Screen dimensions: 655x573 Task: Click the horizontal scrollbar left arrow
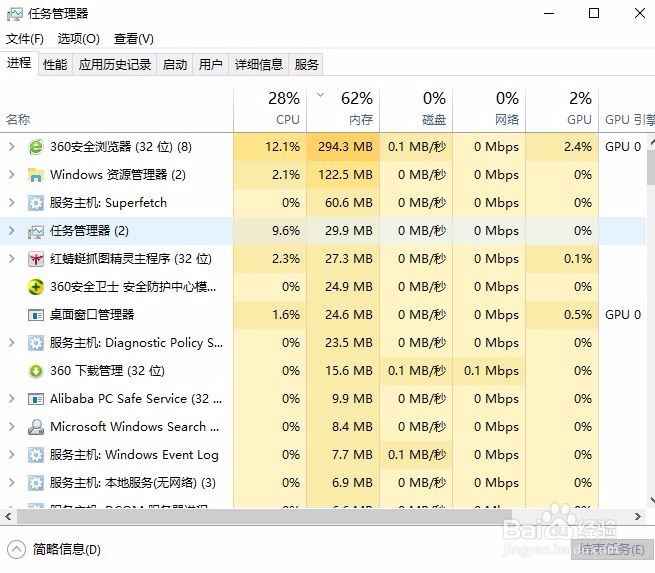[x=8, y=517]
